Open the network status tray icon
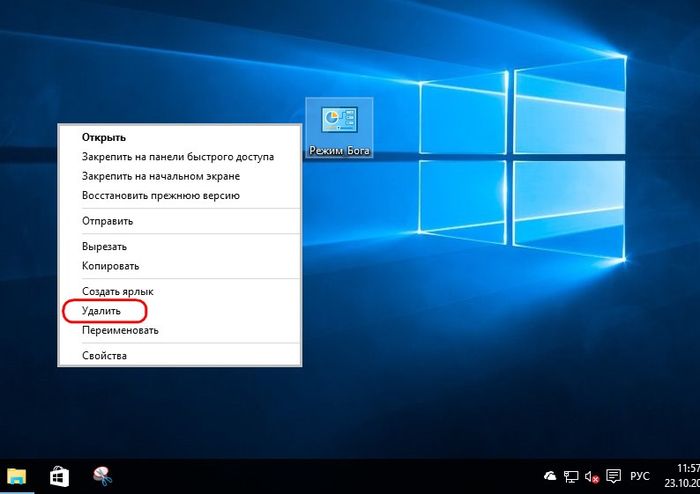The image size is (700, 494). pos(570,475)
